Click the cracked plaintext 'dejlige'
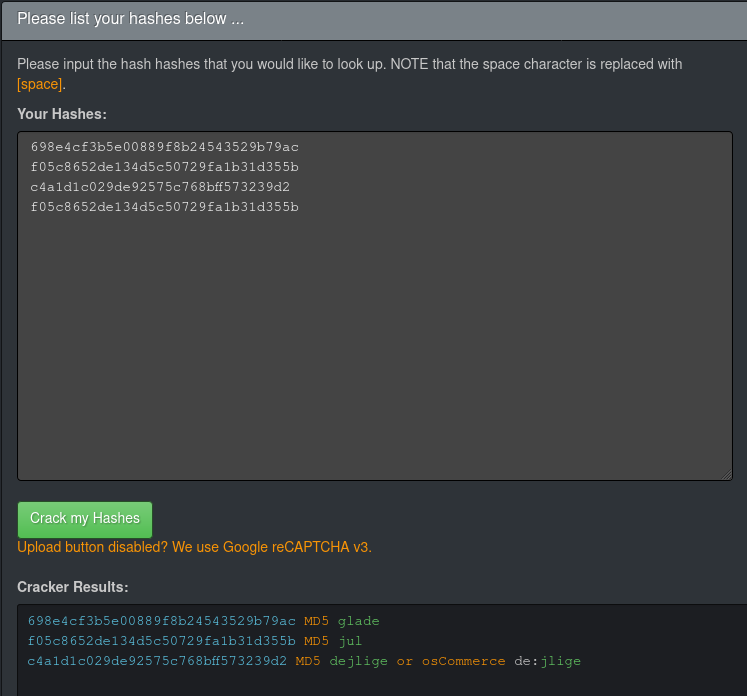 pos(358,661)
